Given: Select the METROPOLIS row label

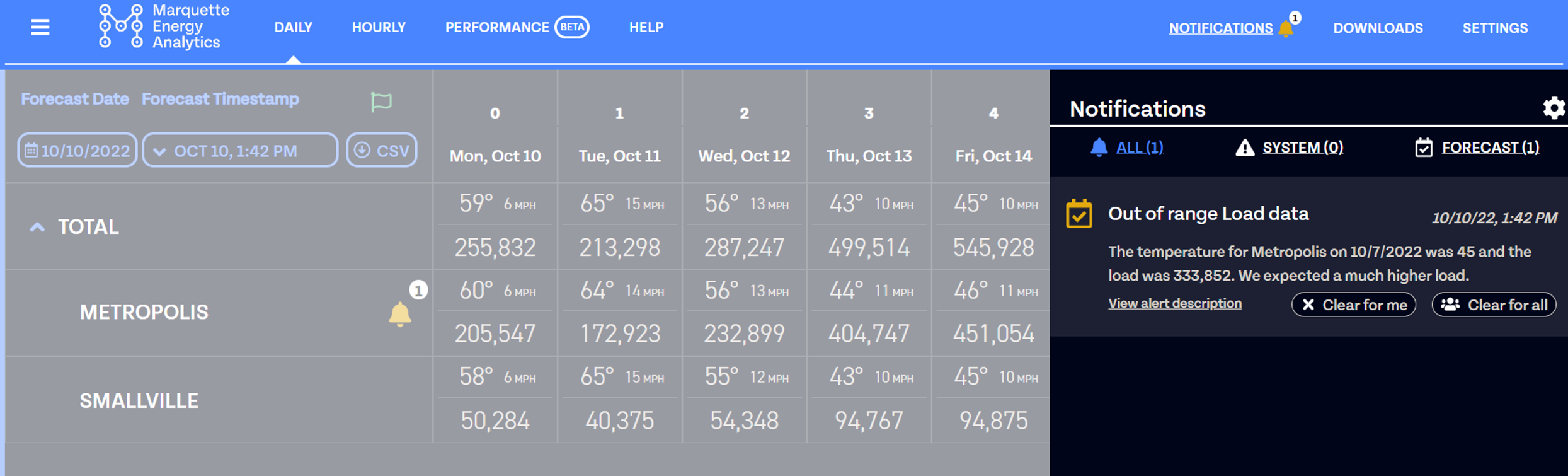Looking at the screenshot, I should click(144, 312).
